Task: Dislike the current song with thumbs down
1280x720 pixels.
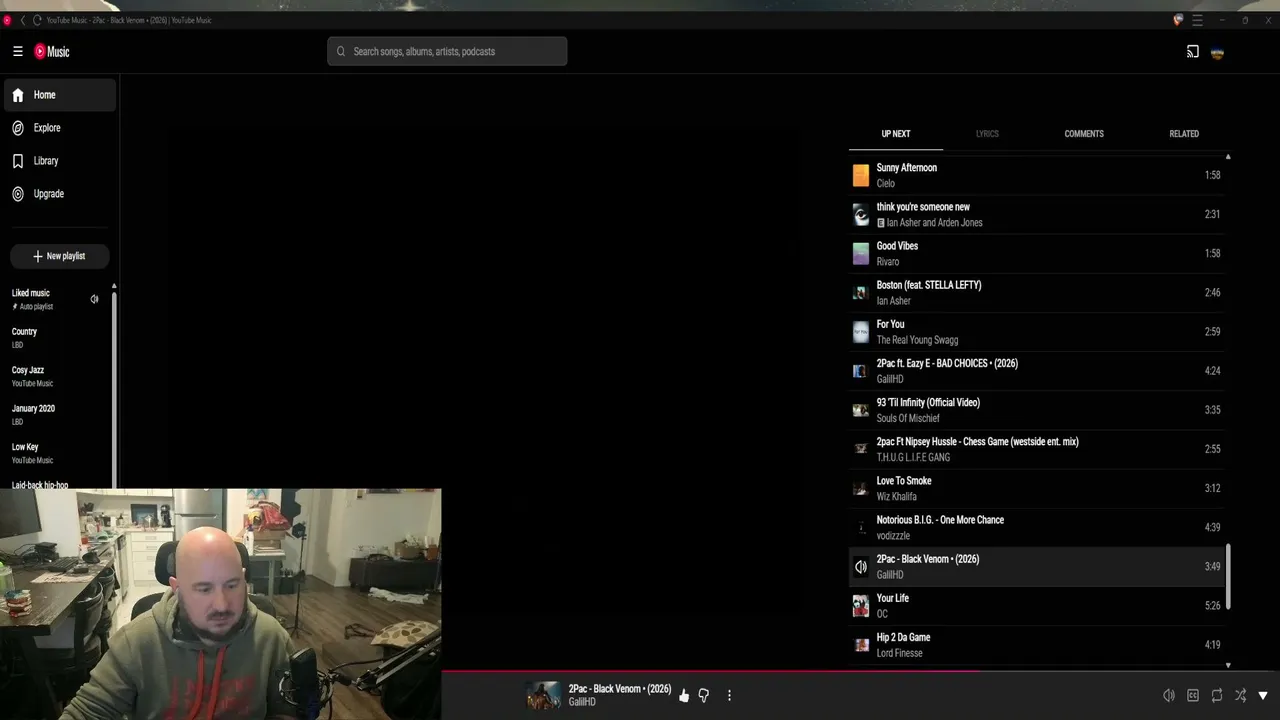Action: (704, 696)
